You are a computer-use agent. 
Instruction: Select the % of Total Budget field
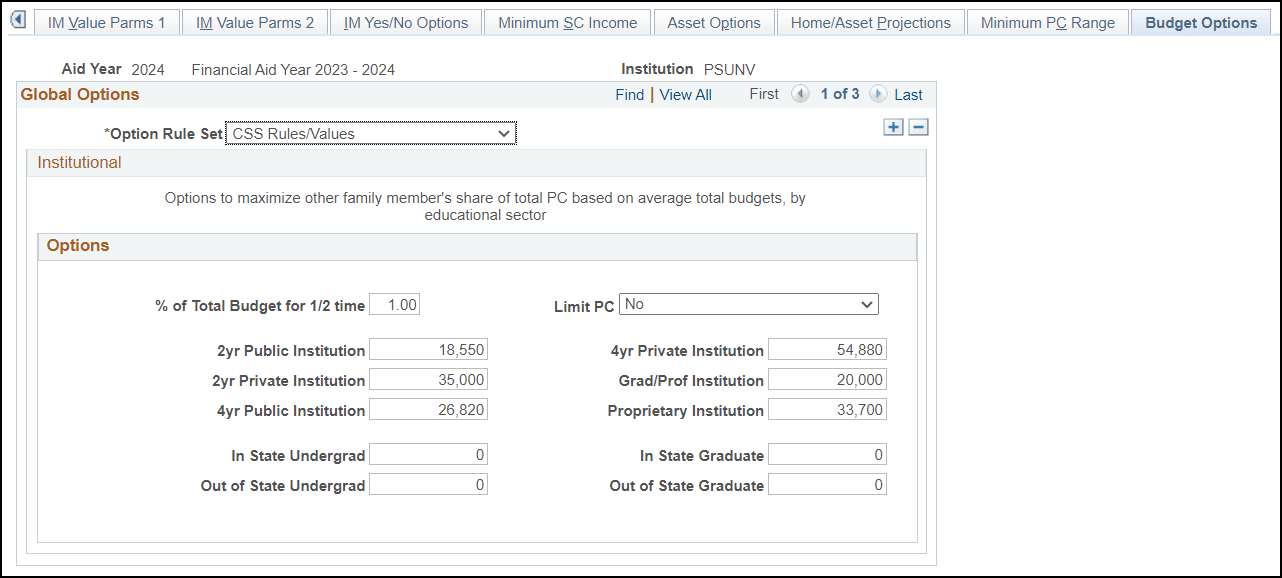click(x=394, y=304)
